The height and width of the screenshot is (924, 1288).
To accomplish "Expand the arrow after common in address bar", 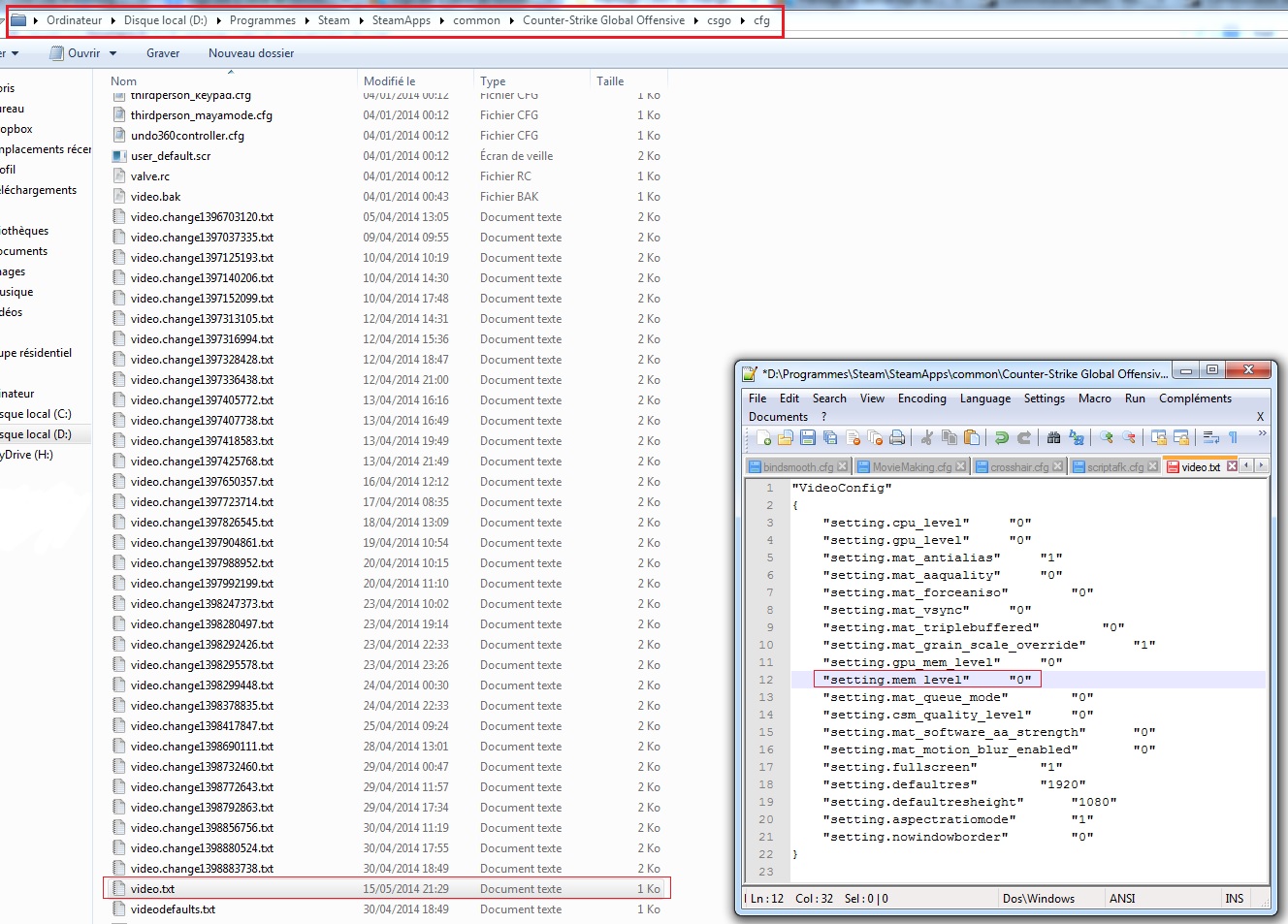I will (511, 20).
